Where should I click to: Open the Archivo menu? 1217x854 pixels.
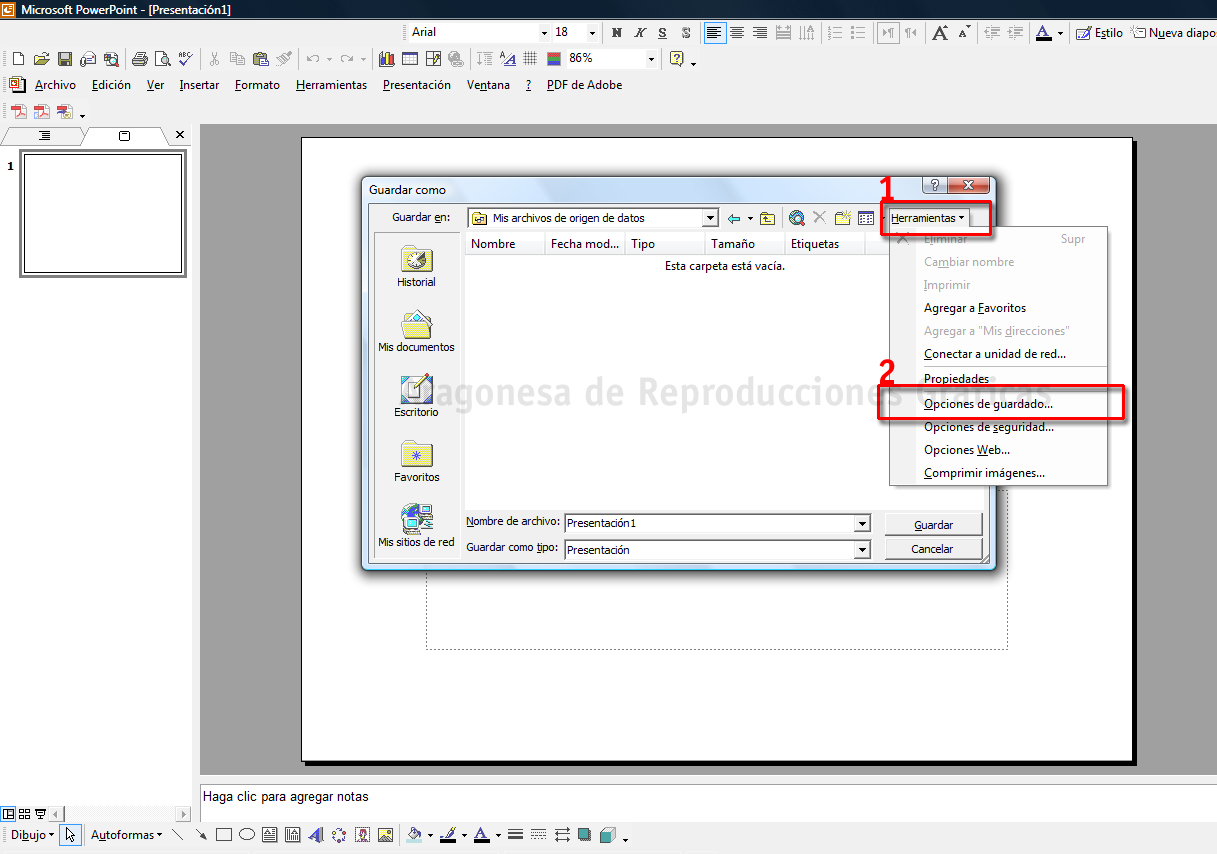(55, 85)
